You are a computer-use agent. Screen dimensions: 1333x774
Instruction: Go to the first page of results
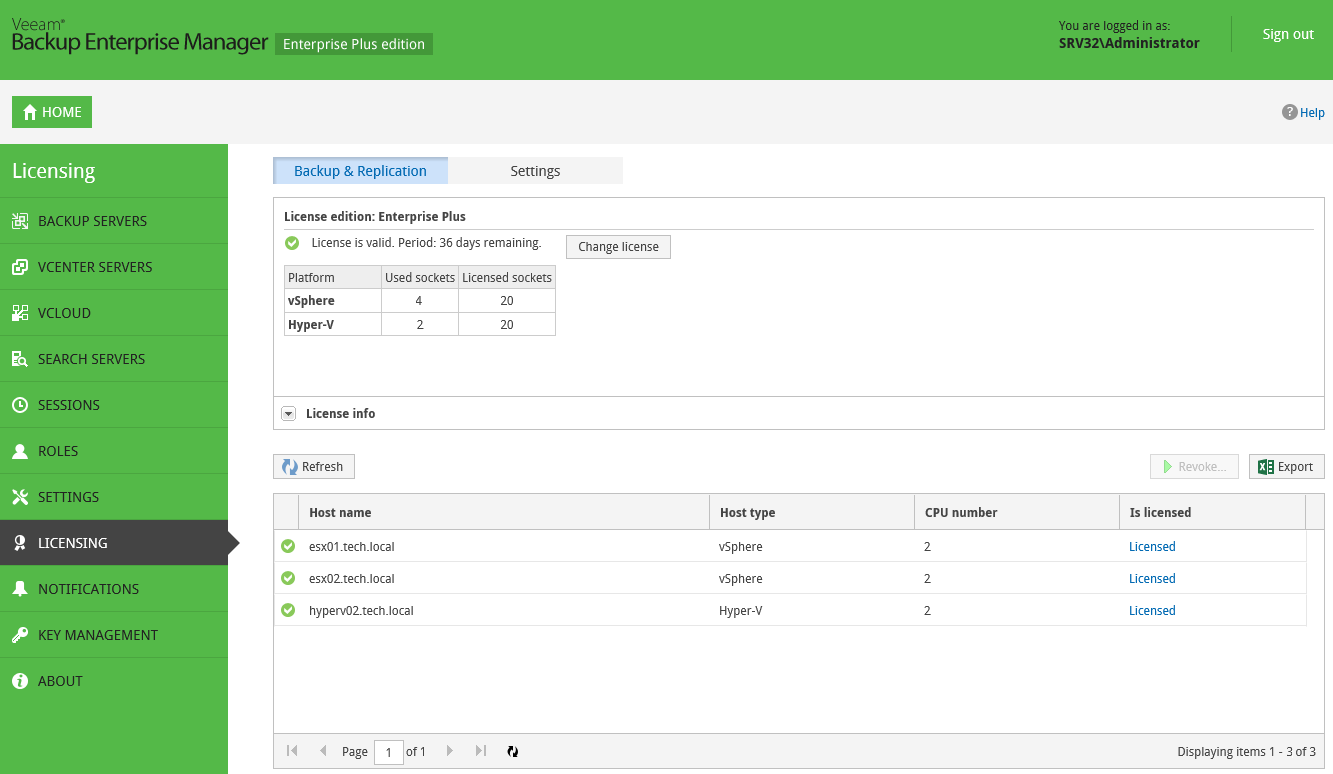pos(292,751)
